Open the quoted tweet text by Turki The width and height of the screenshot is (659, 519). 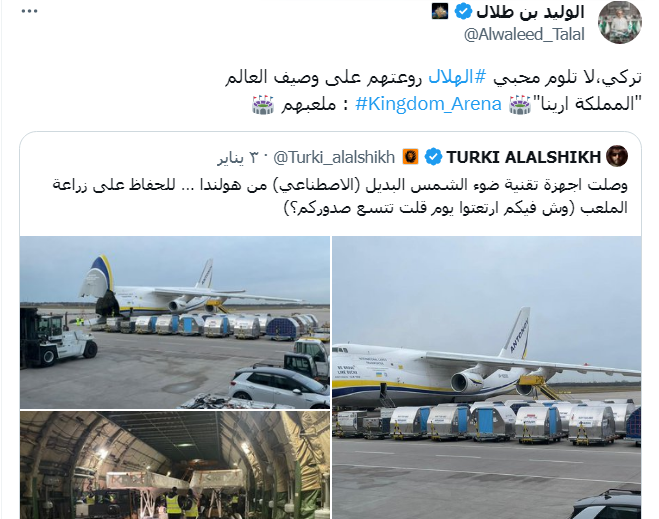(340, 196)
